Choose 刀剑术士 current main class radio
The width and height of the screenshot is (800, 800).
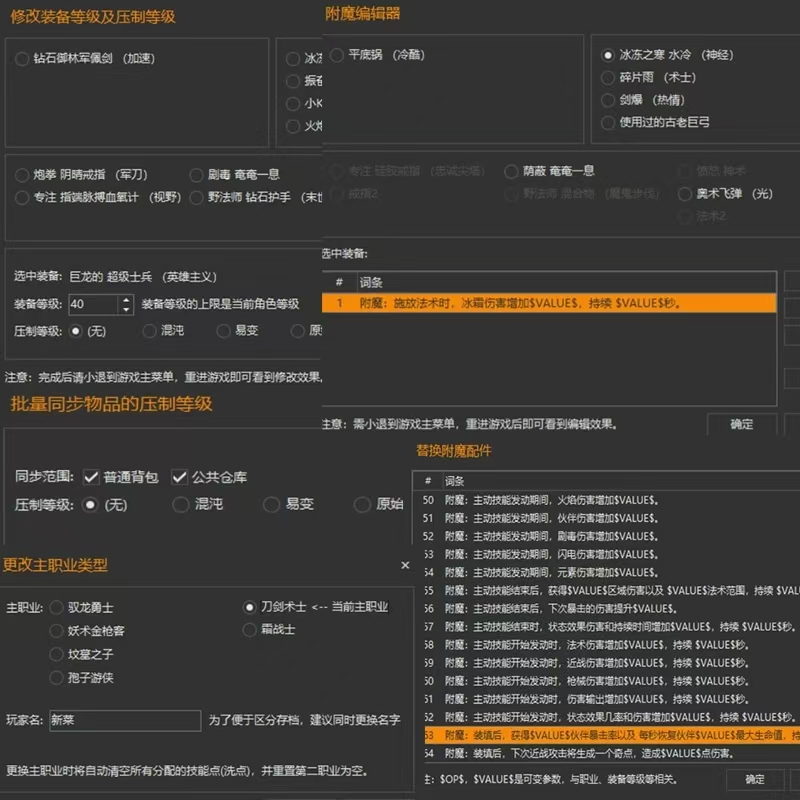click(249, 607)
